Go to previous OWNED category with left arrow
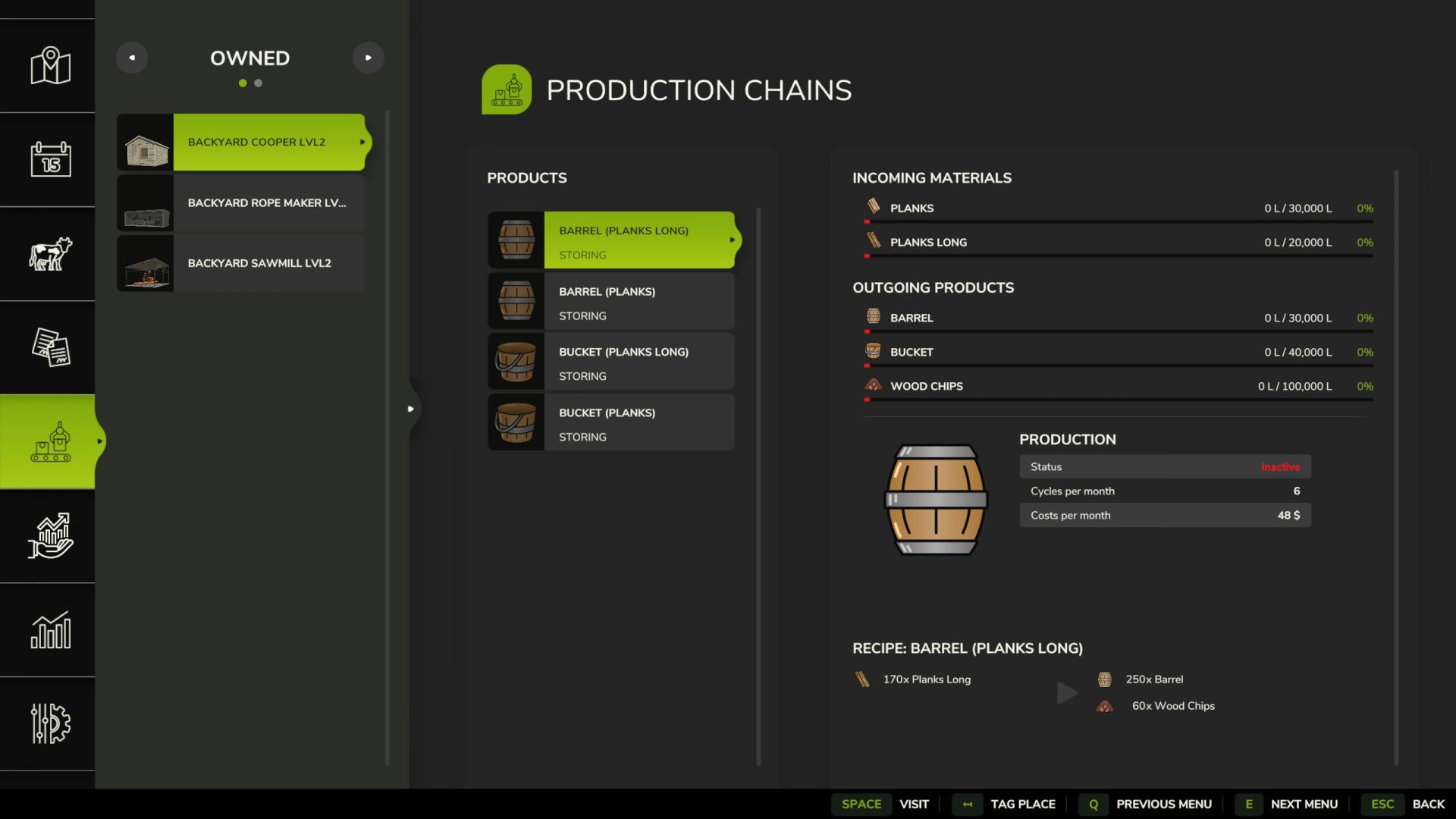 [132, 58]
